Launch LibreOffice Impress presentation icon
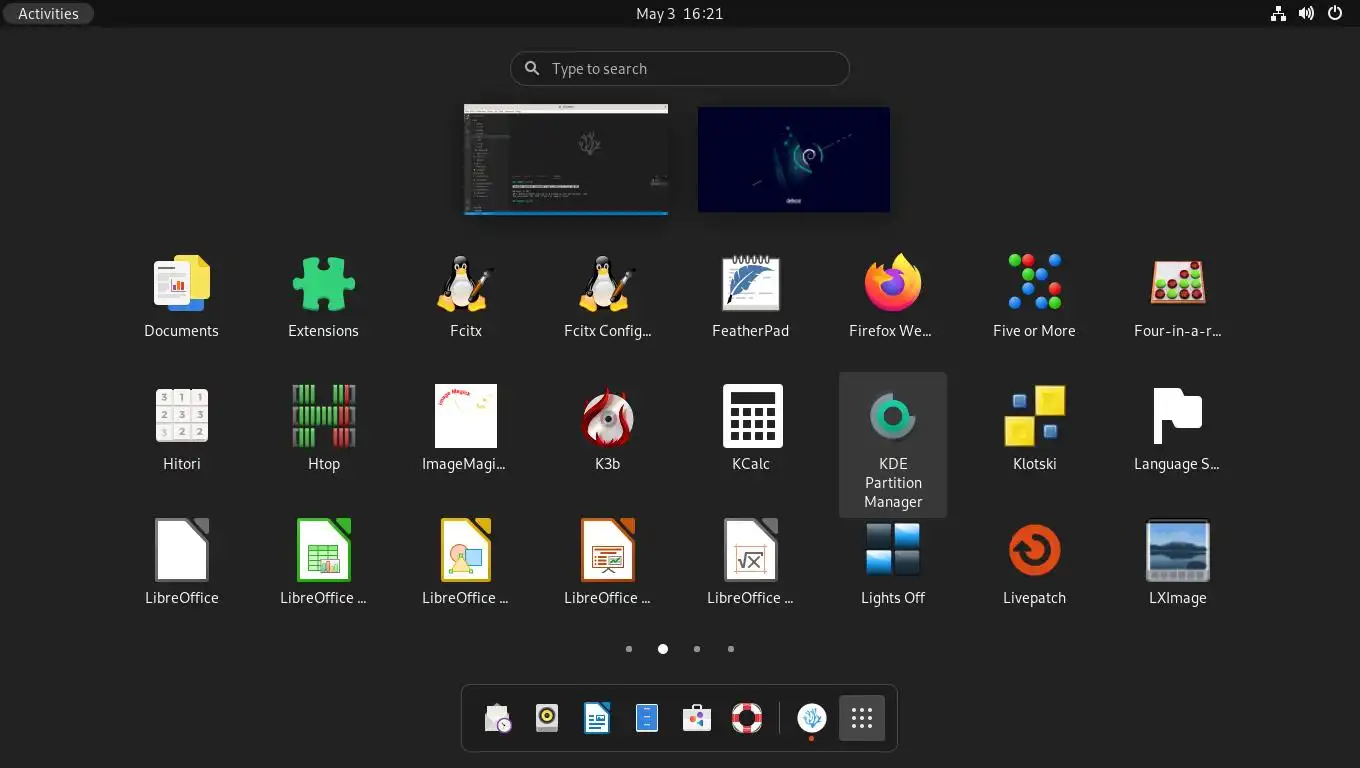This screenshot has width=1360, height=768. pos(608,562)
